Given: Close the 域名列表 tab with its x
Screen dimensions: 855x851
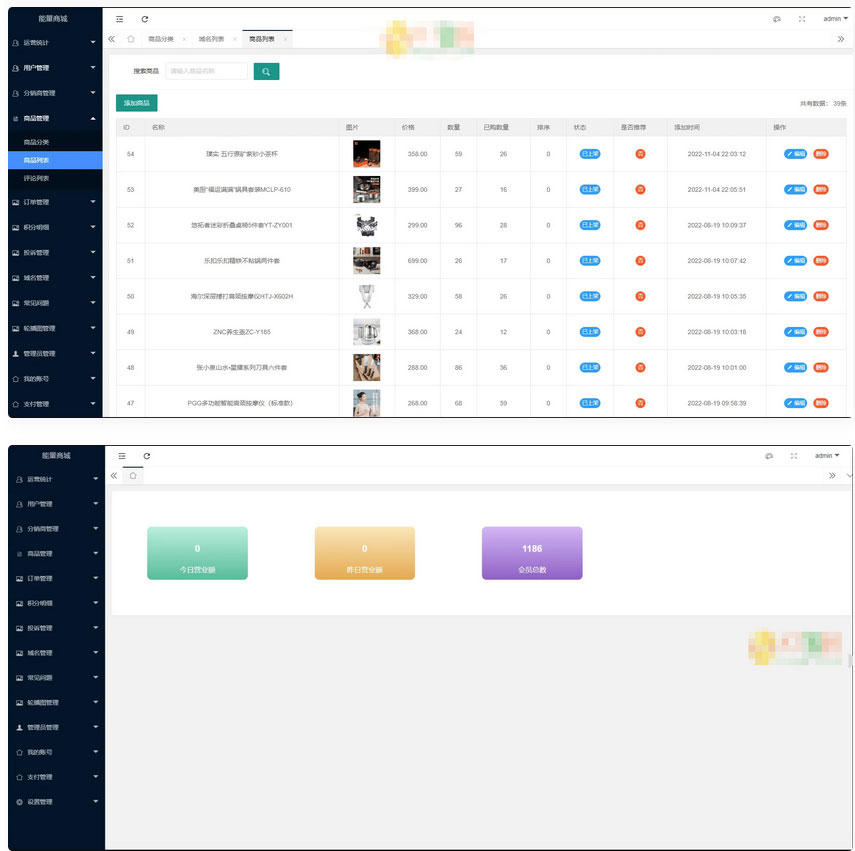Looking at the screenshot, I should click(x=234, y=39).
